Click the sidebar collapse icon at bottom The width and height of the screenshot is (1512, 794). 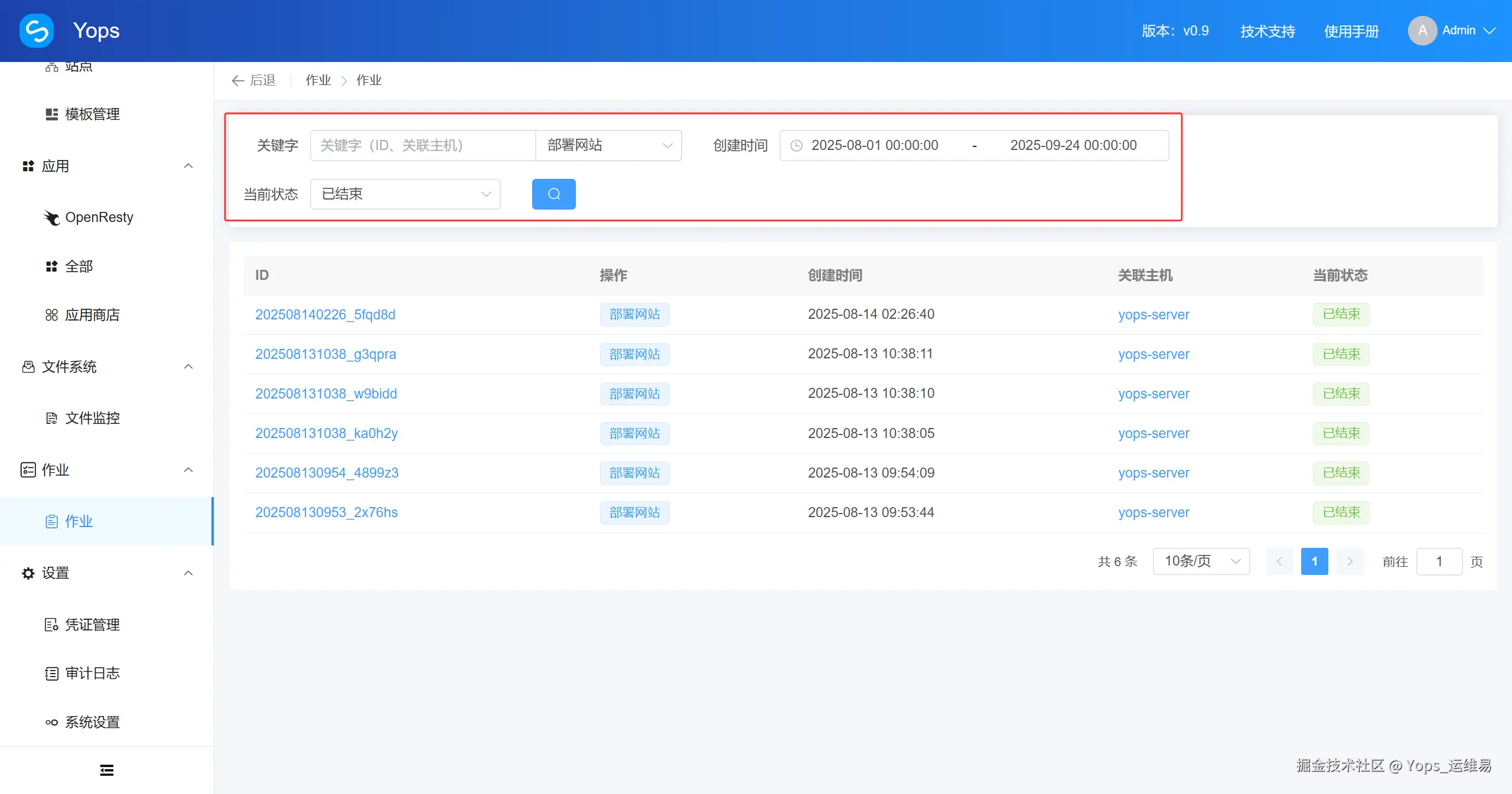(x=107, y=770)
